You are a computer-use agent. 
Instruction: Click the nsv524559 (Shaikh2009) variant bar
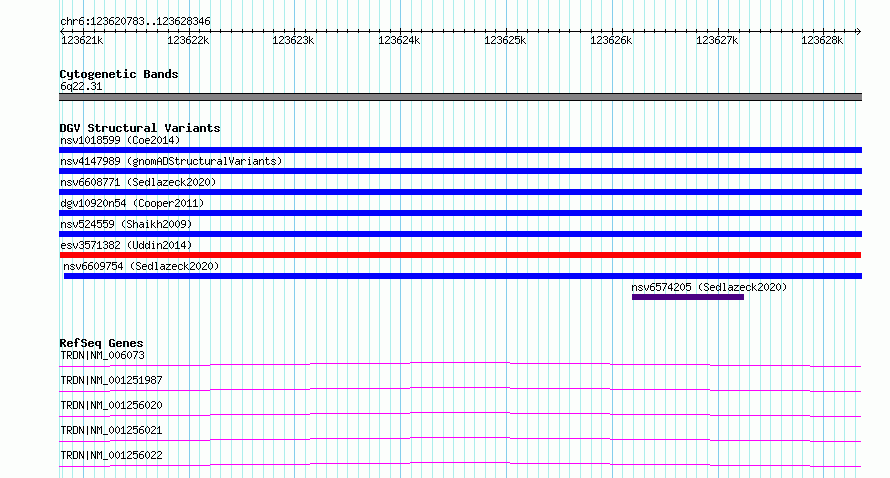coord(460,234)
